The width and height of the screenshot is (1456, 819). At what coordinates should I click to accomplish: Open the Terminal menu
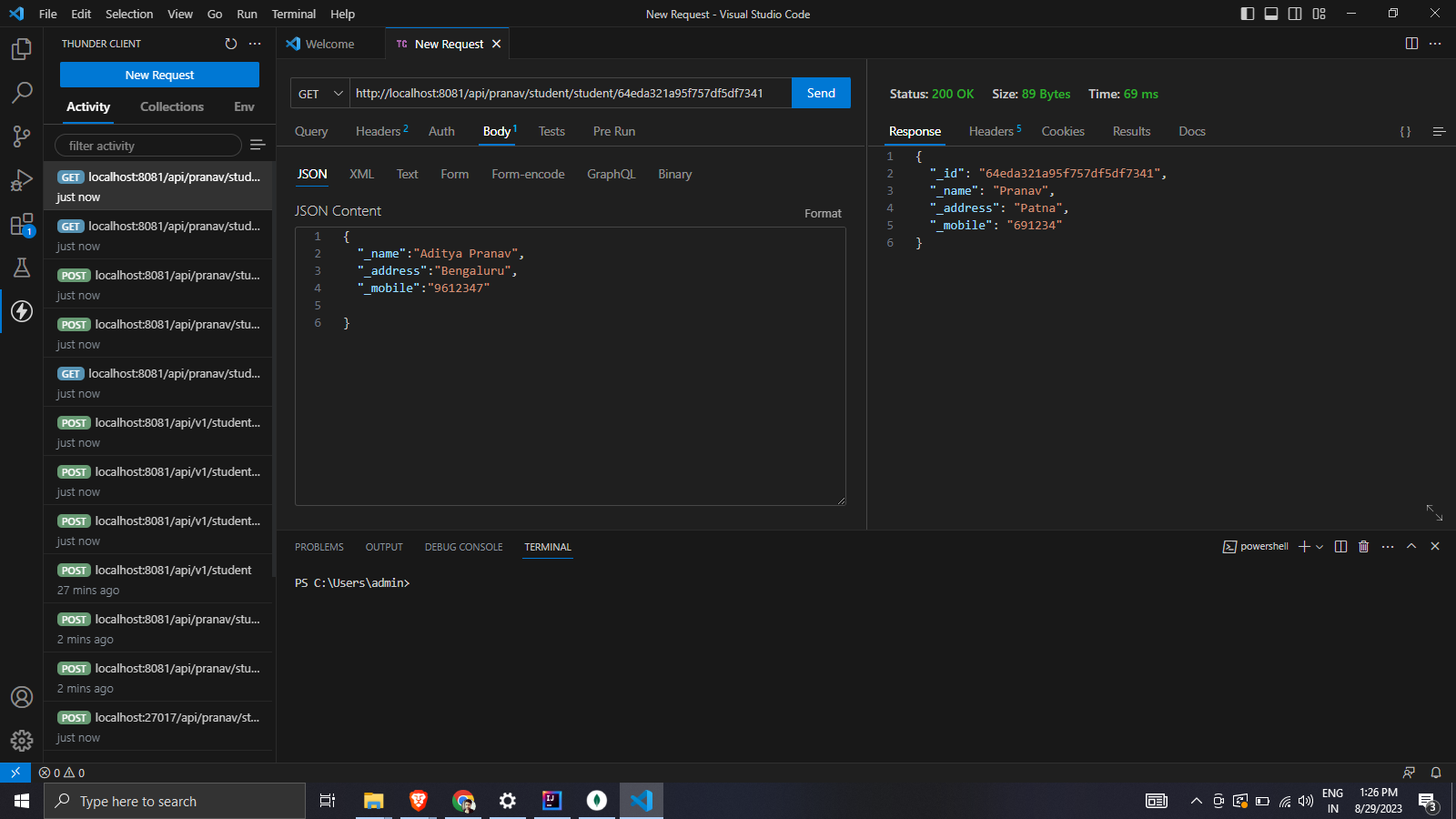pyautogui.click(x=293, y=14)
